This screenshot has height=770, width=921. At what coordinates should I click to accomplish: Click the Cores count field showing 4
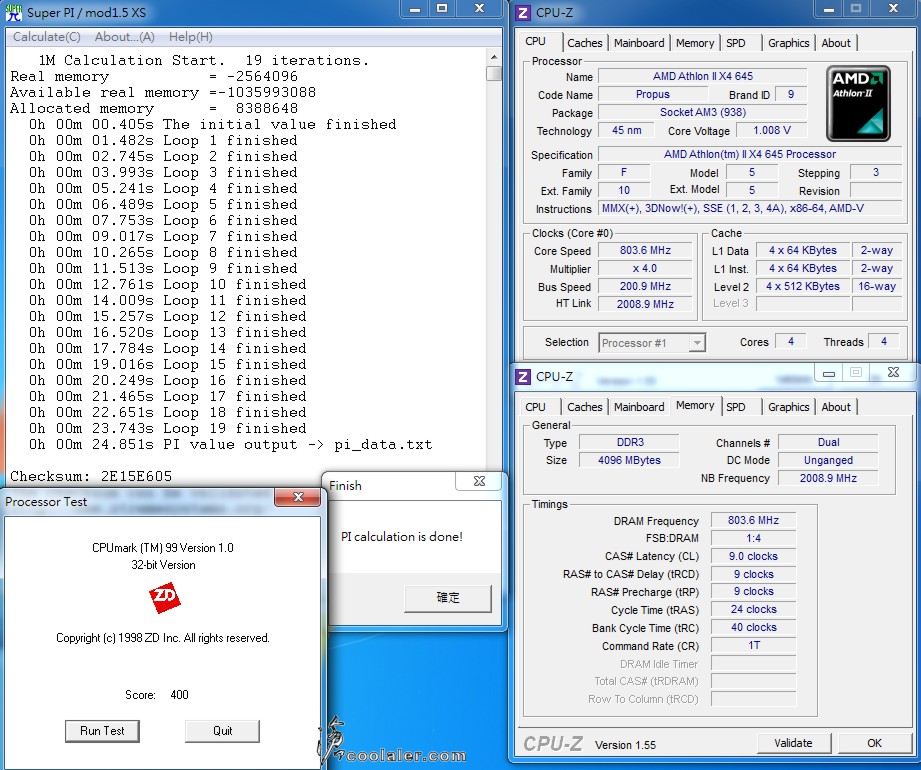point(791,342)
